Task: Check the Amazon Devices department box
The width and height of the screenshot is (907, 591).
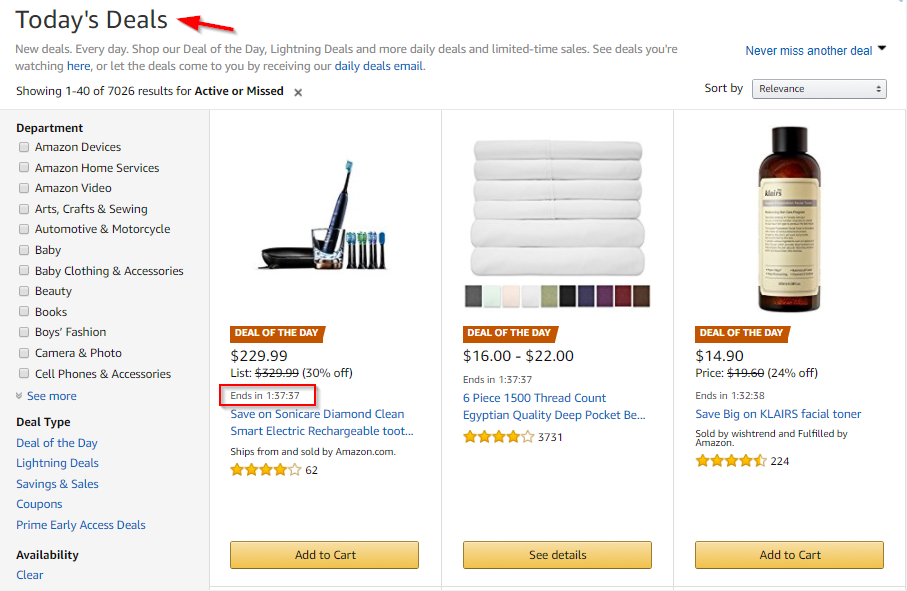Action: pos(24,147)
